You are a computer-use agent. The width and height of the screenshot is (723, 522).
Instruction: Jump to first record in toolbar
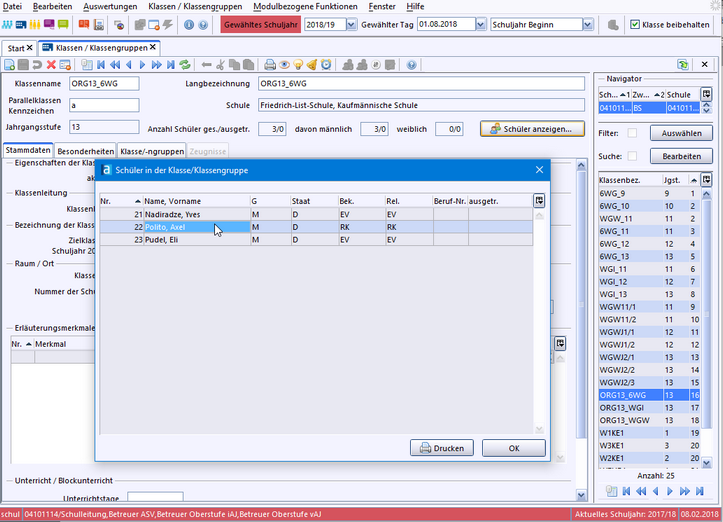point(101,65)
